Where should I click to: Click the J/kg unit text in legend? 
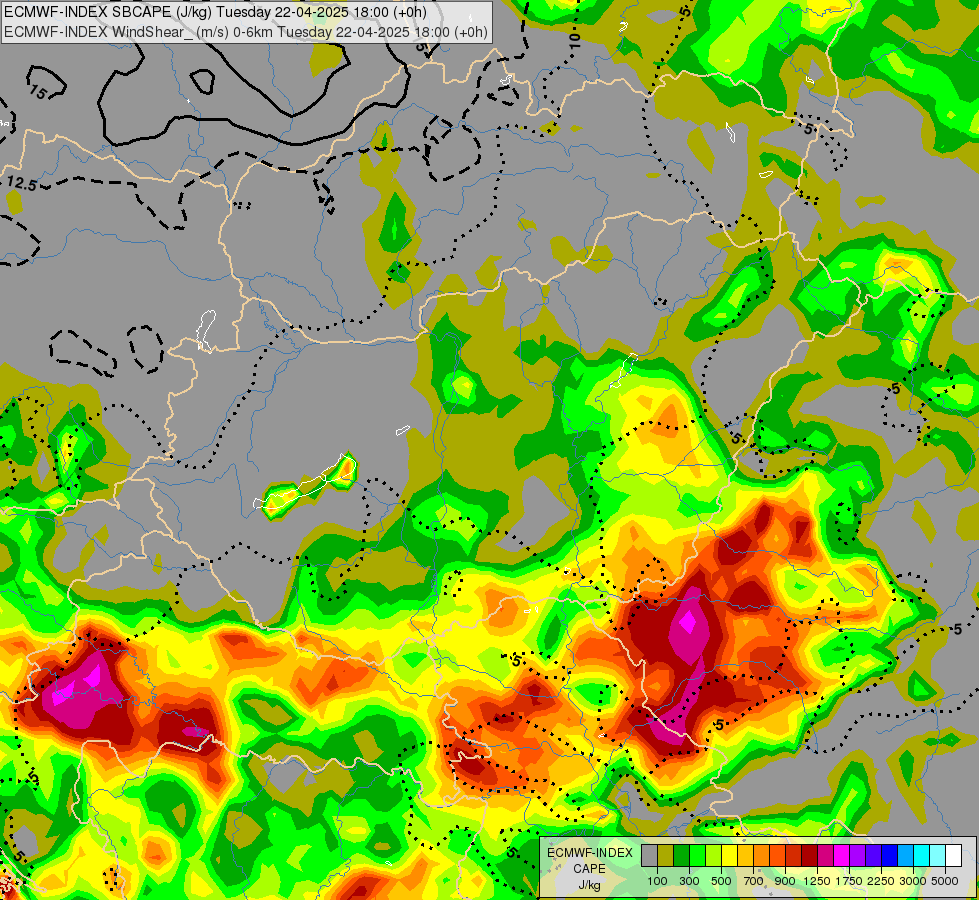[589, 886]
